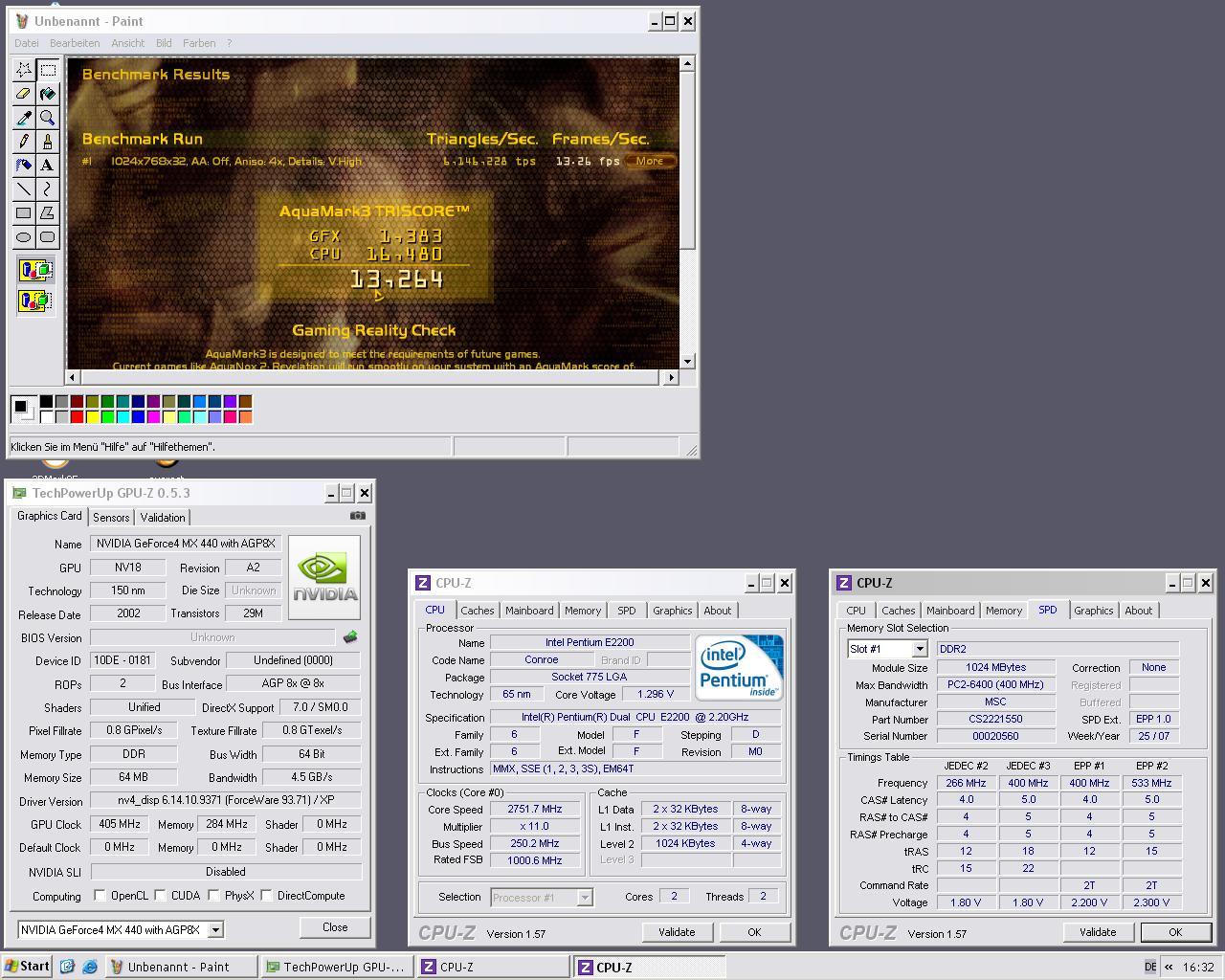Open the Windows Start menu
The height and width of the screenshot is (980, 1225).
pyautogui.click(x=27, y=967)
